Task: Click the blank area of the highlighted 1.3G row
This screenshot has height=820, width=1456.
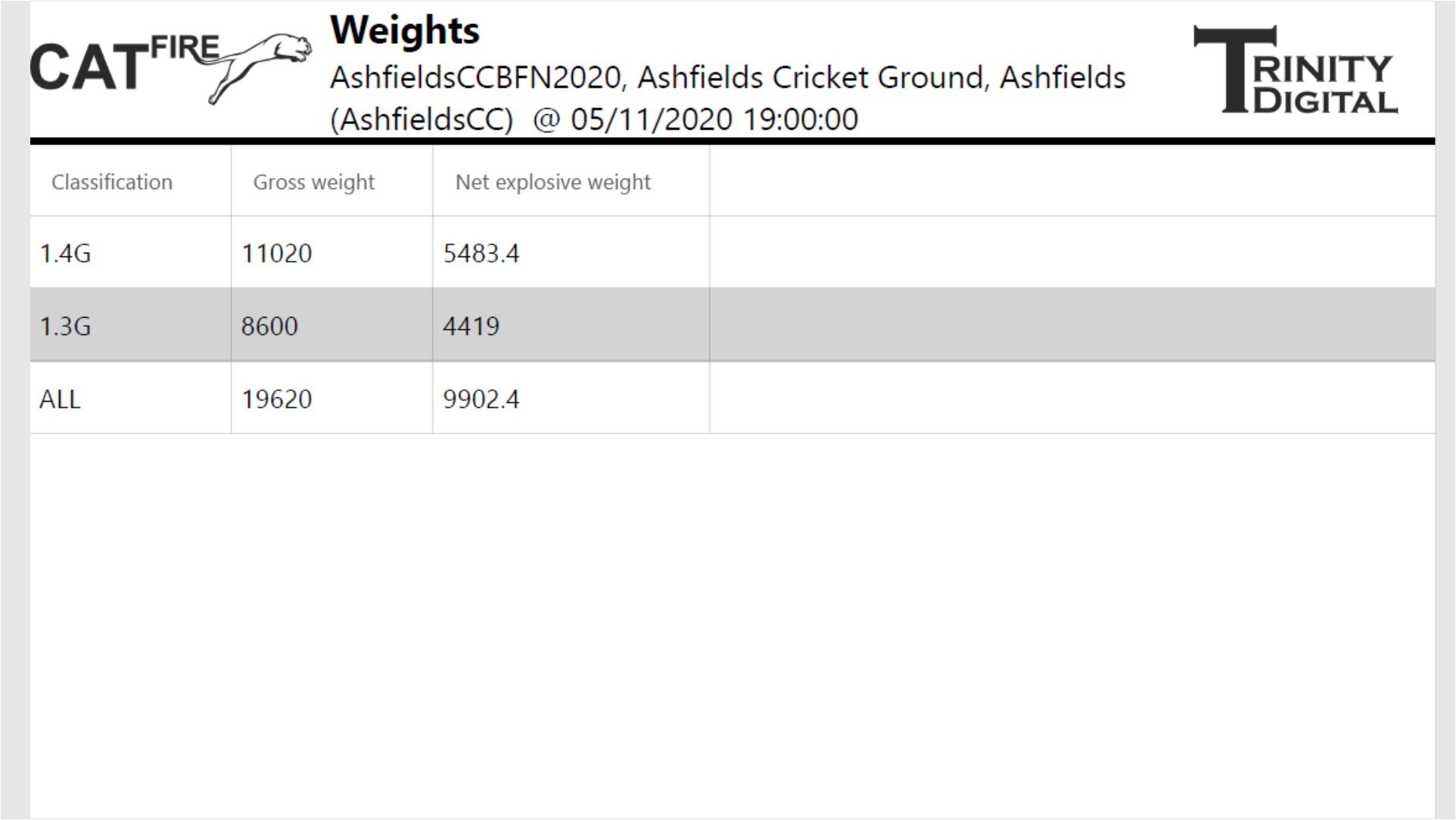Action: pos(1072,326)
